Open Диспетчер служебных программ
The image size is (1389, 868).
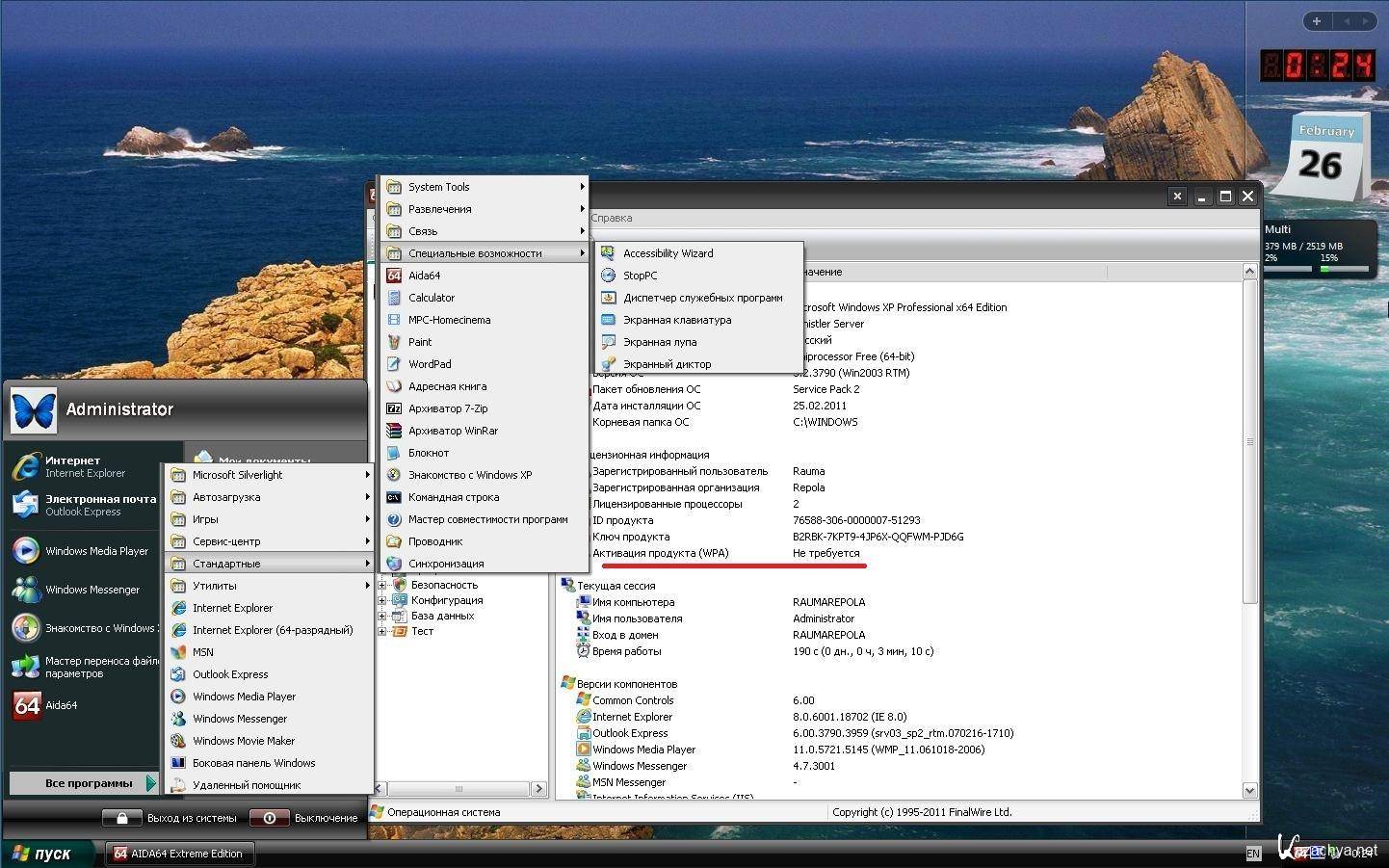(x=699, y=298)
